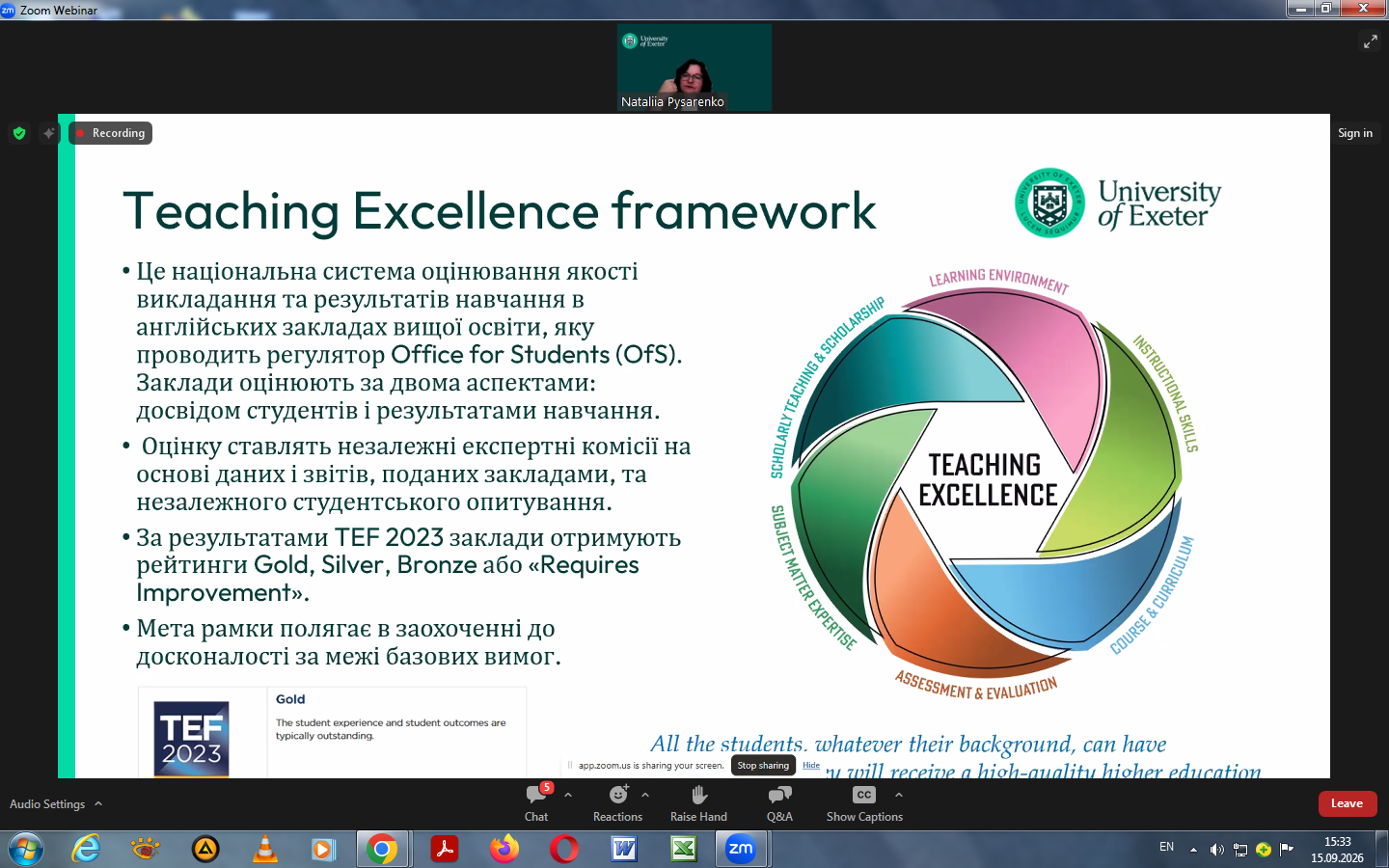Expand the captions options arrow
Screen dimensions: 1389x868
click(899, 795)
